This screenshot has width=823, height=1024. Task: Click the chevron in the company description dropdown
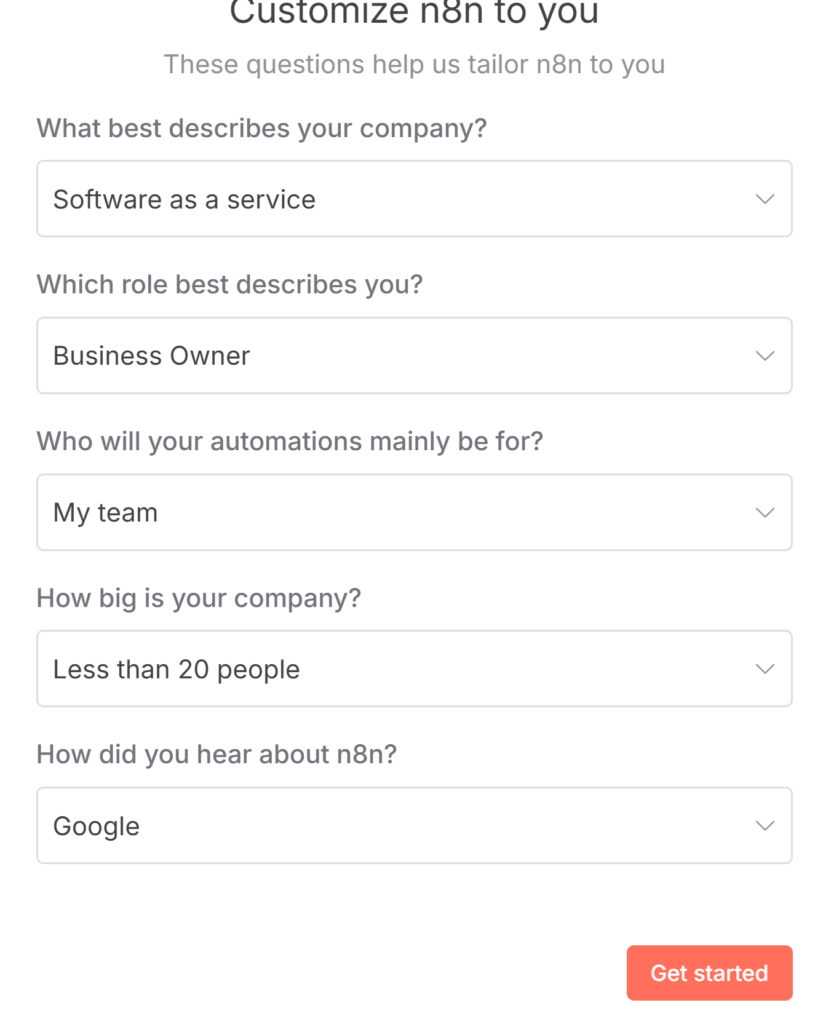coord(765,199)
